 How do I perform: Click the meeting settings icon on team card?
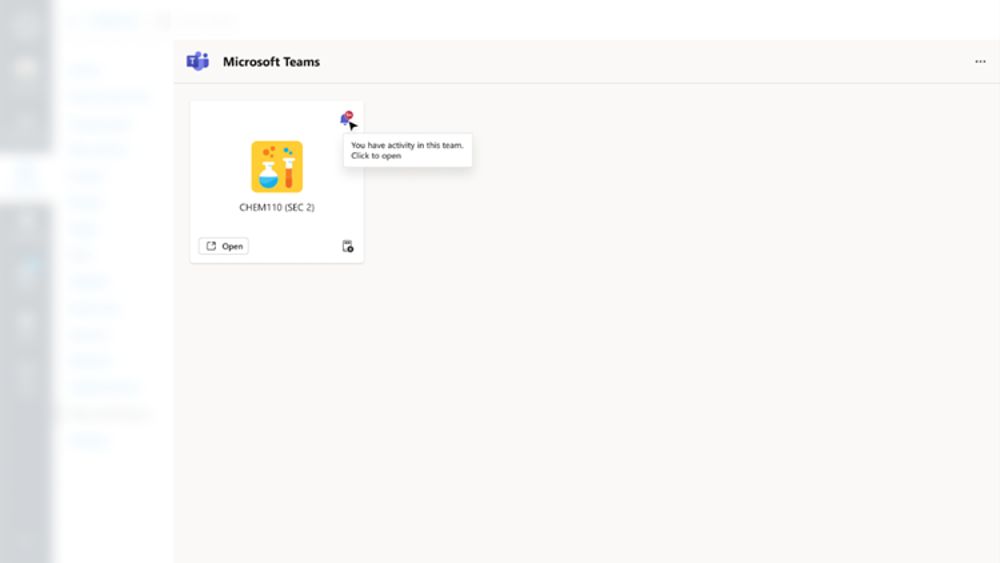click(348, 246)
